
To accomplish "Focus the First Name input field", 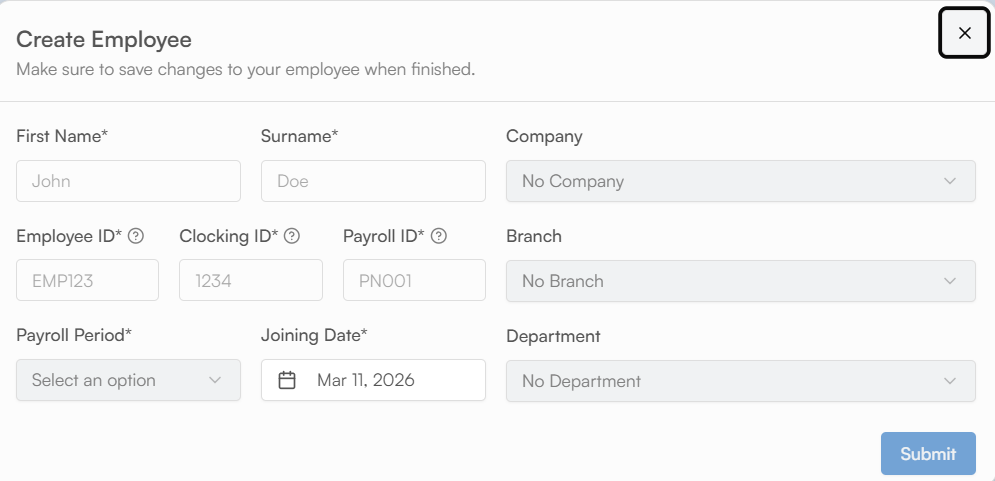I will pos(128,181).
